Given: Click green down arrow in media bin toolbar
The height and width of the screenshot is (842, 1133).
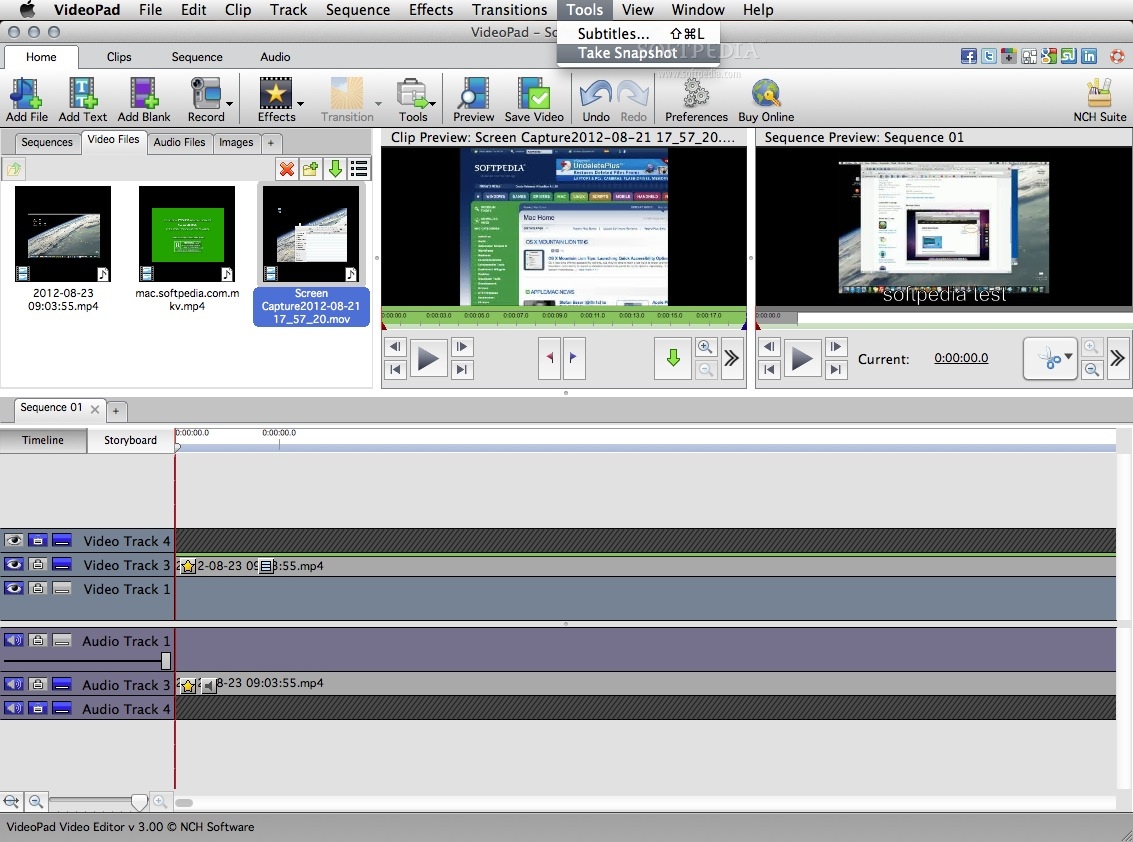Looking at the screenshot, I should tap(335, 169).
